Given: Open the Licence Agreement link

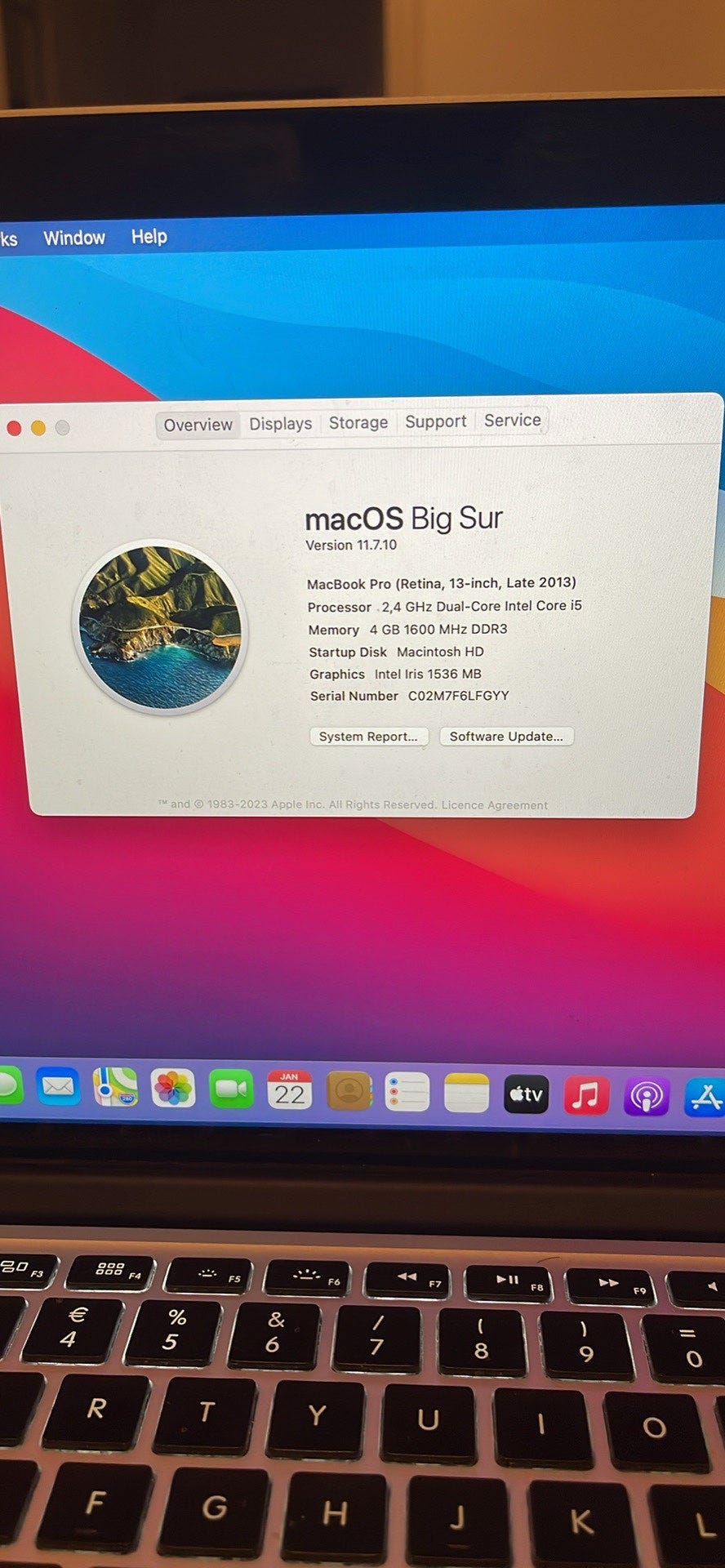Looking at the screenshot, I should 495,805.
